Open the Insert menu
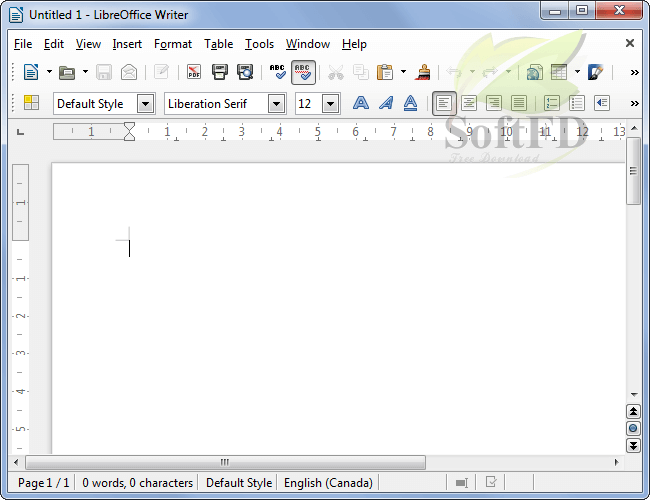The height and width of the screenshot is (500, 650). (127, 44)
